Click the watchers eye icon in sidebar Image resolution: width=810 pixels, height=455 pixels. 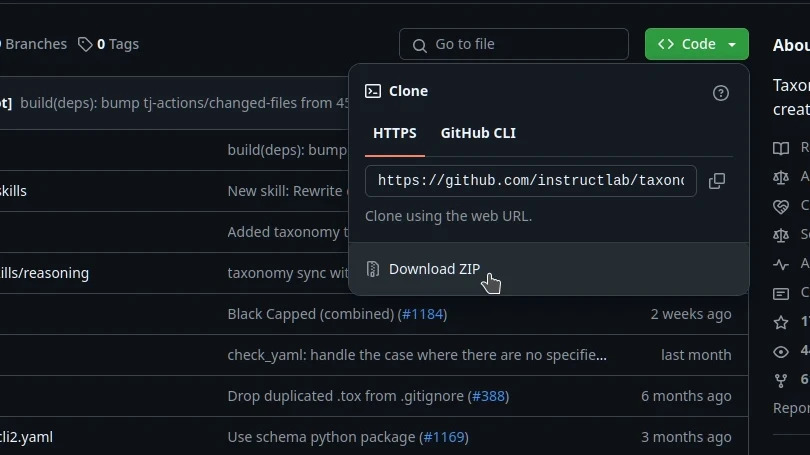[781, 351]
